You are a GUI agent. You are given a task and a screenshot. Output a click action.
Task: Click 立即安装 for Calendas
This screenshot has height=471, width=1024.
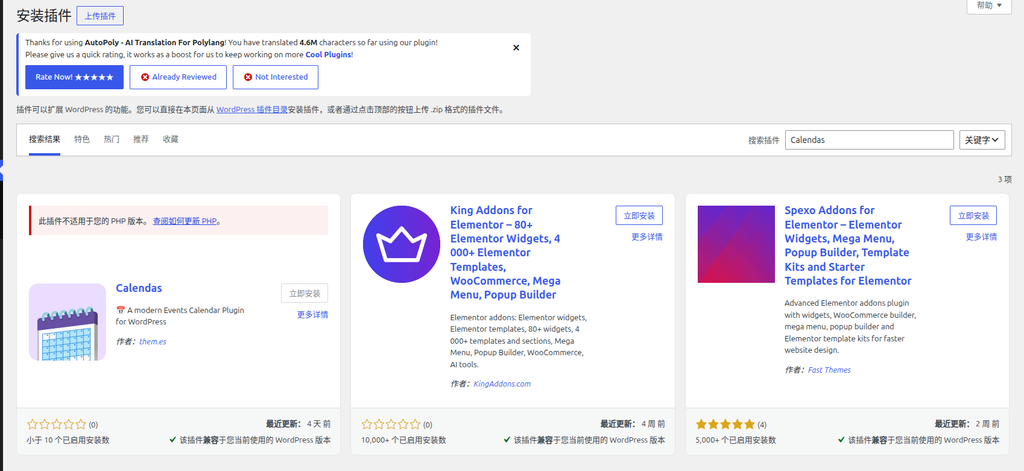[x=304, y=293]
